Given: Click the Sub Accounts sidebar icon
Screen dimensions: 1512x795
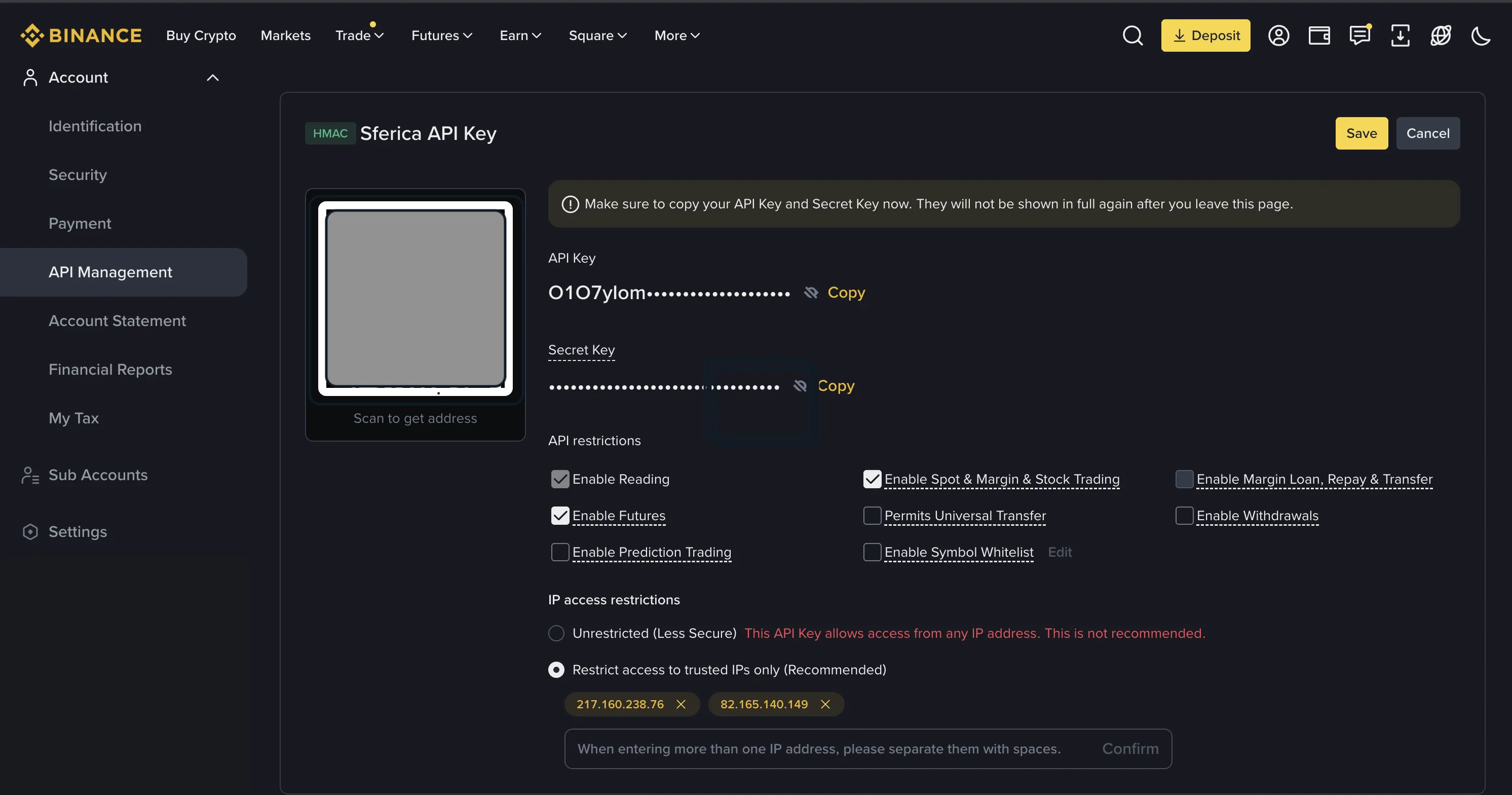Looking at the screenshot, I should pyautogui.click(x=30, y=475).
